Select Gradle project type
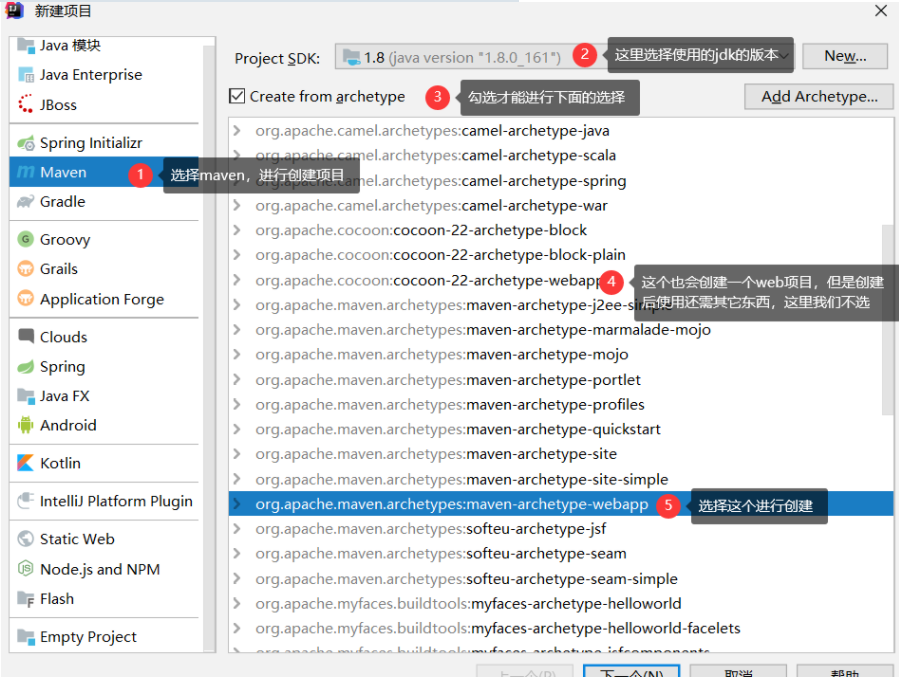This screenshot has width=899, height=677. (104, 202)
